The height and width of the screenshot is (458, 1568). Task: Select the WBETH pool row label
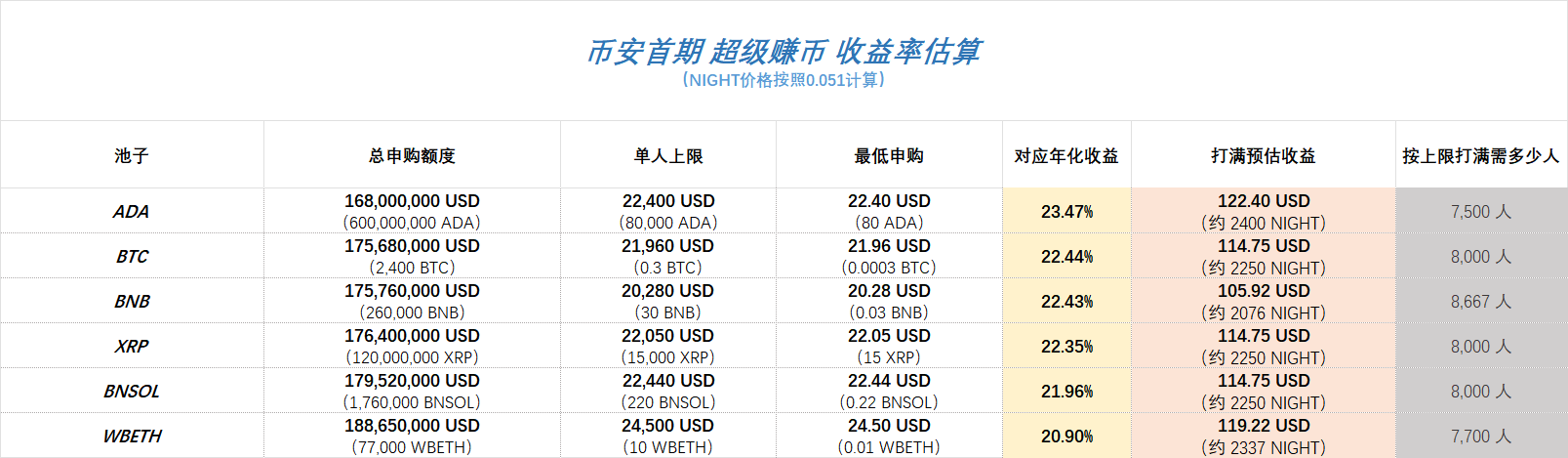[x=132, y=437]
